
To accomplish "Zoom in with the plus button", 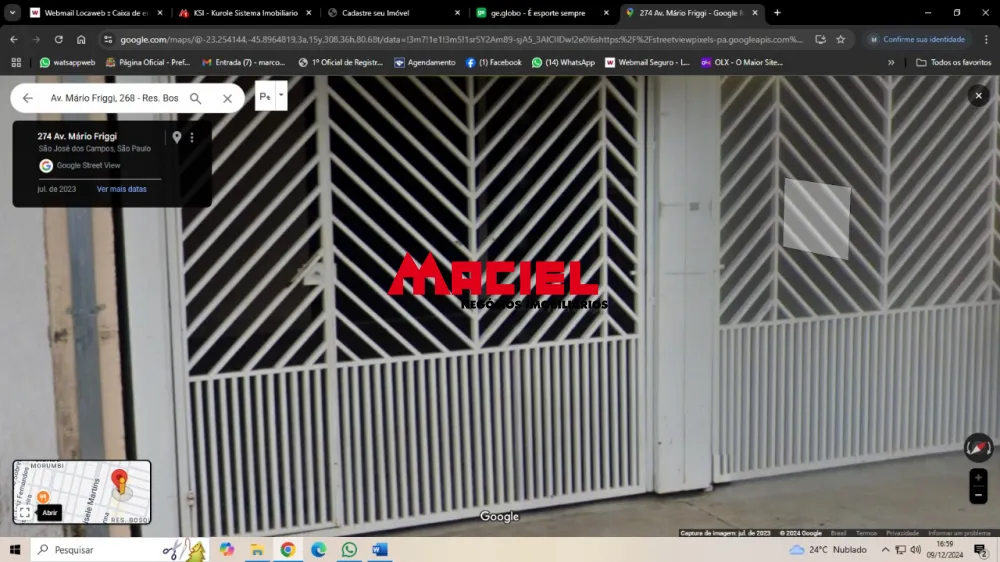I will [978, 478].
